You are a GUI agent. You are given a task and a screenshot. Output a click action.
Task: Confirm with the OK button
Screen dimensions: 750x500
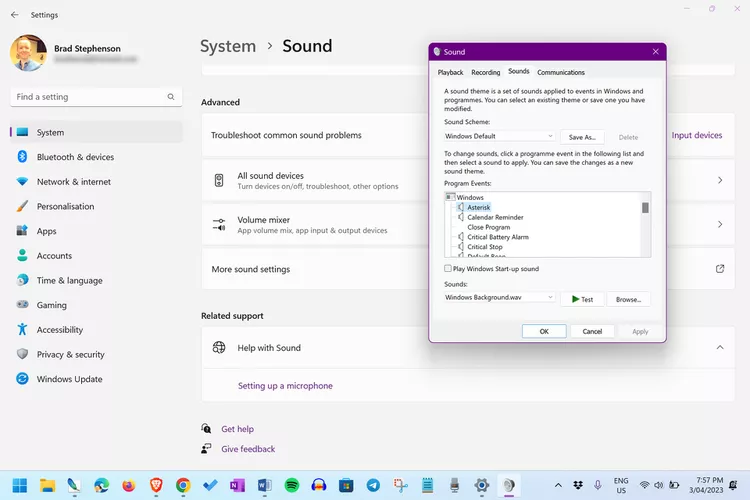pyautogui.click(x=544, y=331)
